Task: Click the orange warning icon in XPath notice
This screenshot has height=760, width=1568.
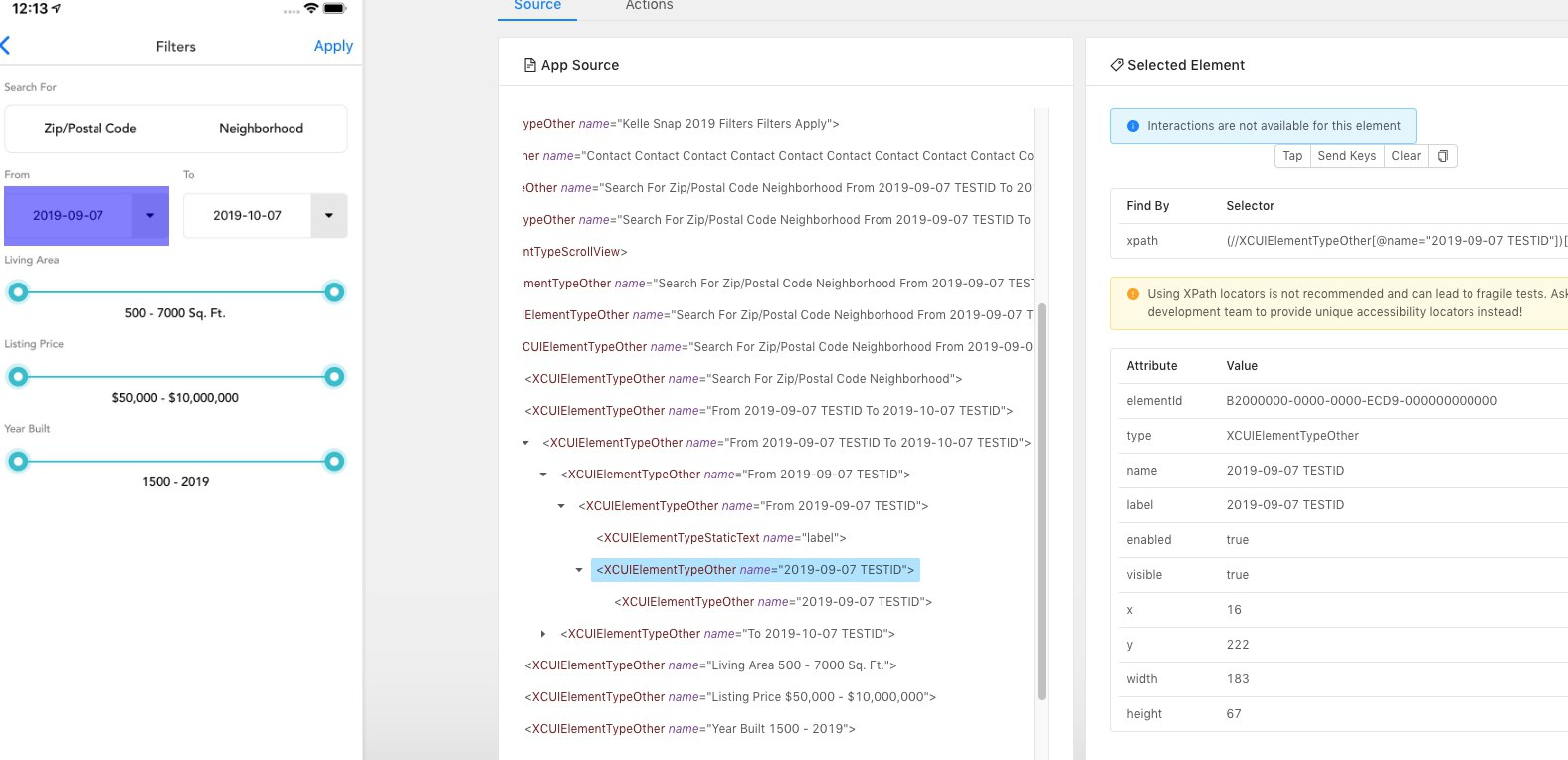Action: (1132, 294)
